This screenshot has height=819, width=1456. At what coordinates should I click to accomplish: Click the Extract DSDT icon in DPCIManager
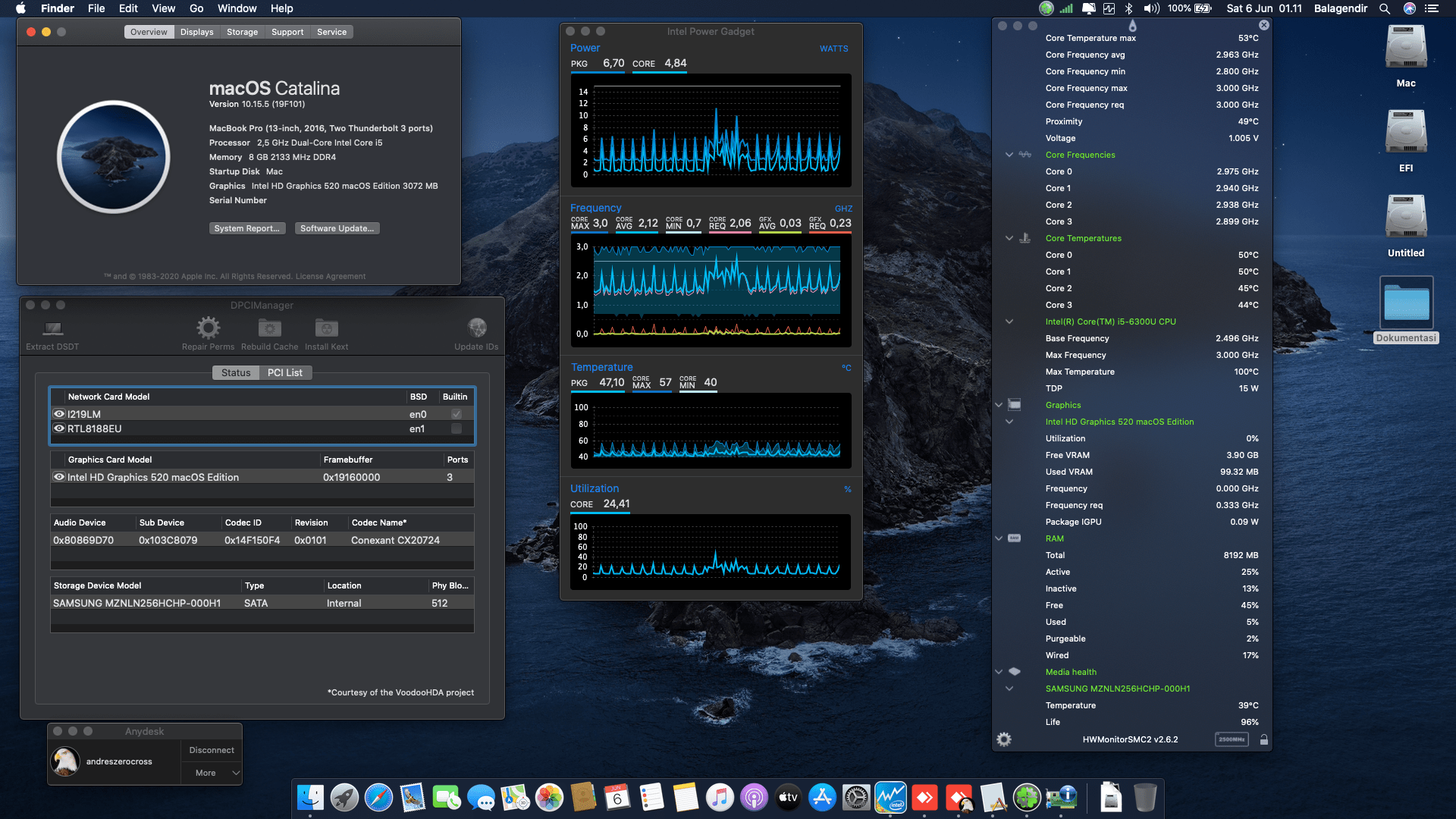[52, 330]
